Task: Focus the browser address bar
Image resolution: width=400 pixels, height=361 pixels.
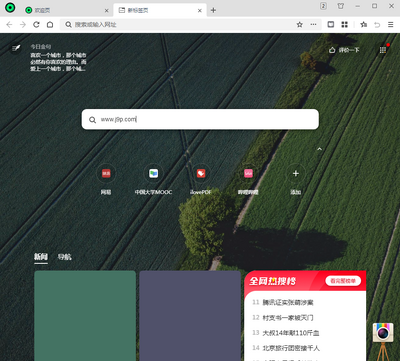Action: point(180,25)
